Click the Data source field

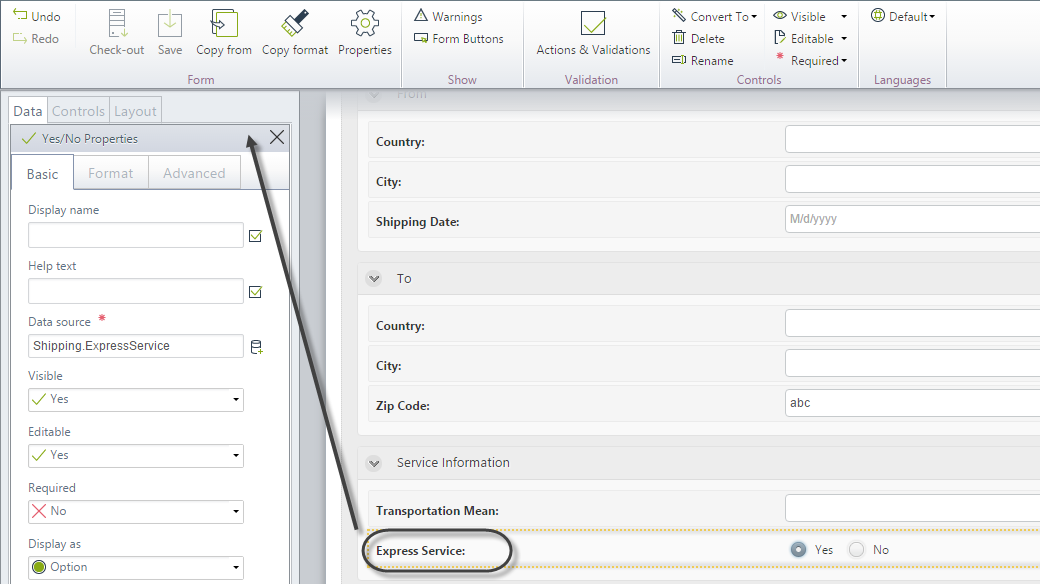click(135, 346)
